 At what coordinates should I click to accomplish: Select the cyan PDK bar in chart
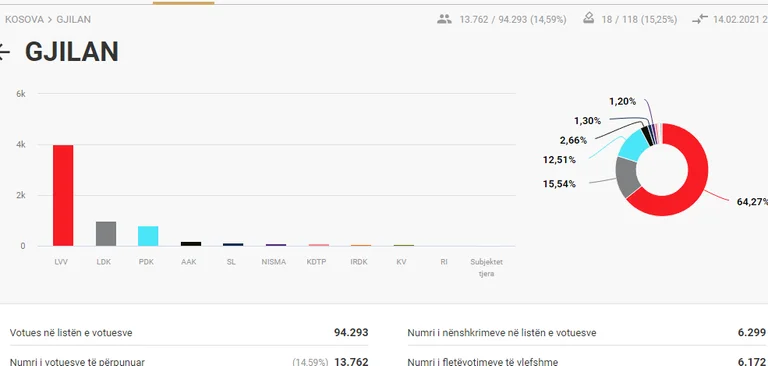click(148, 236)
